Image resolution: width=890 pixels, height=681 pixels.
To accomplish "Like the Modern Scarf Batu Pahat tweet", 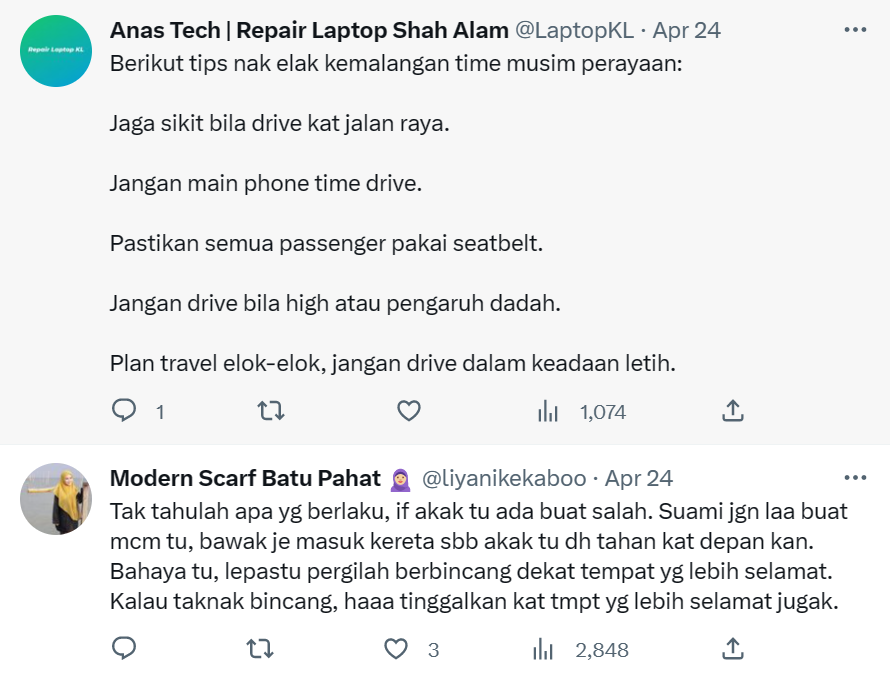I will [x=397, y=649].
